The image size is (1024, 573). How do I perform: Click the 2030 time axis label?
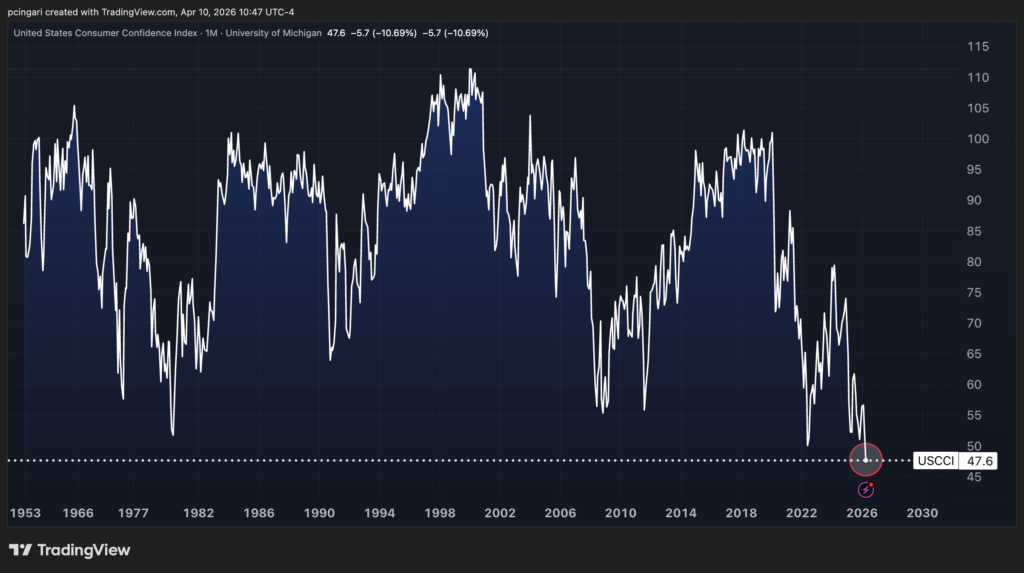921,513
